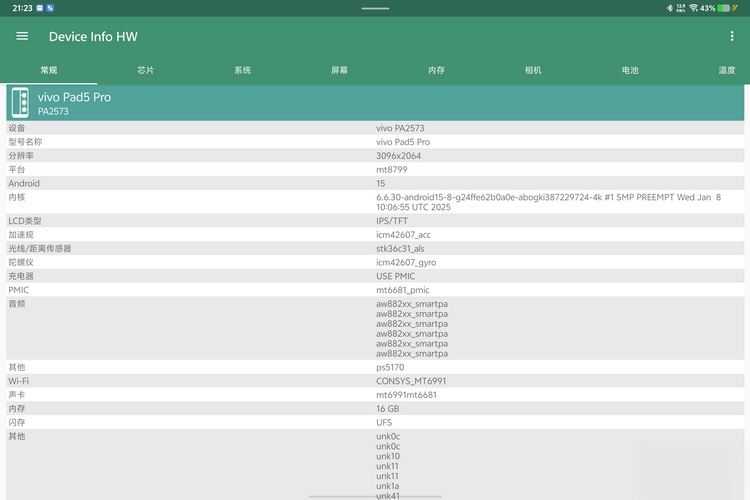
Task: Tap the 平台 row label
Action: (x=16, y=170)
